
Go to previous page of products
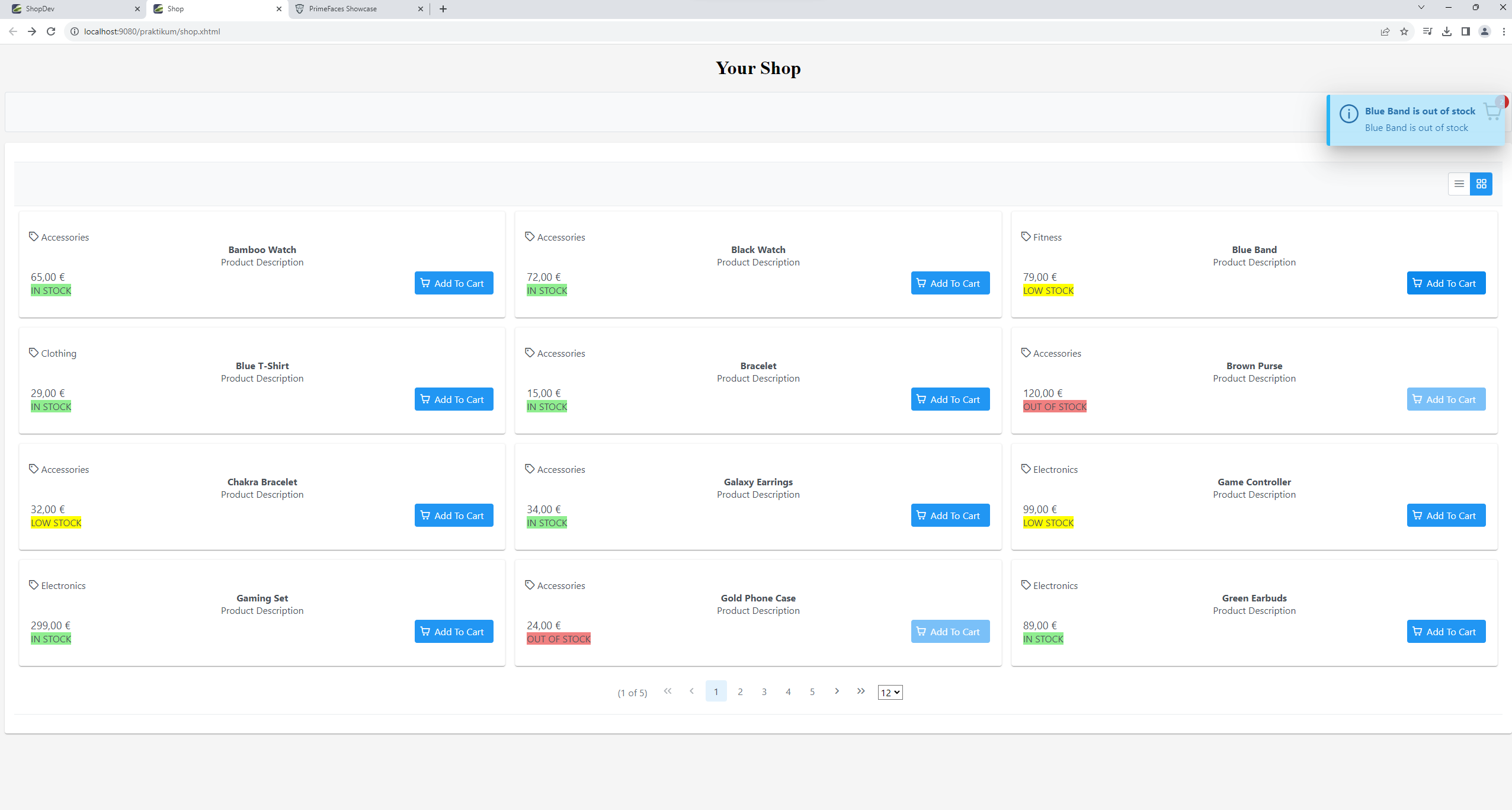(691, 691)
